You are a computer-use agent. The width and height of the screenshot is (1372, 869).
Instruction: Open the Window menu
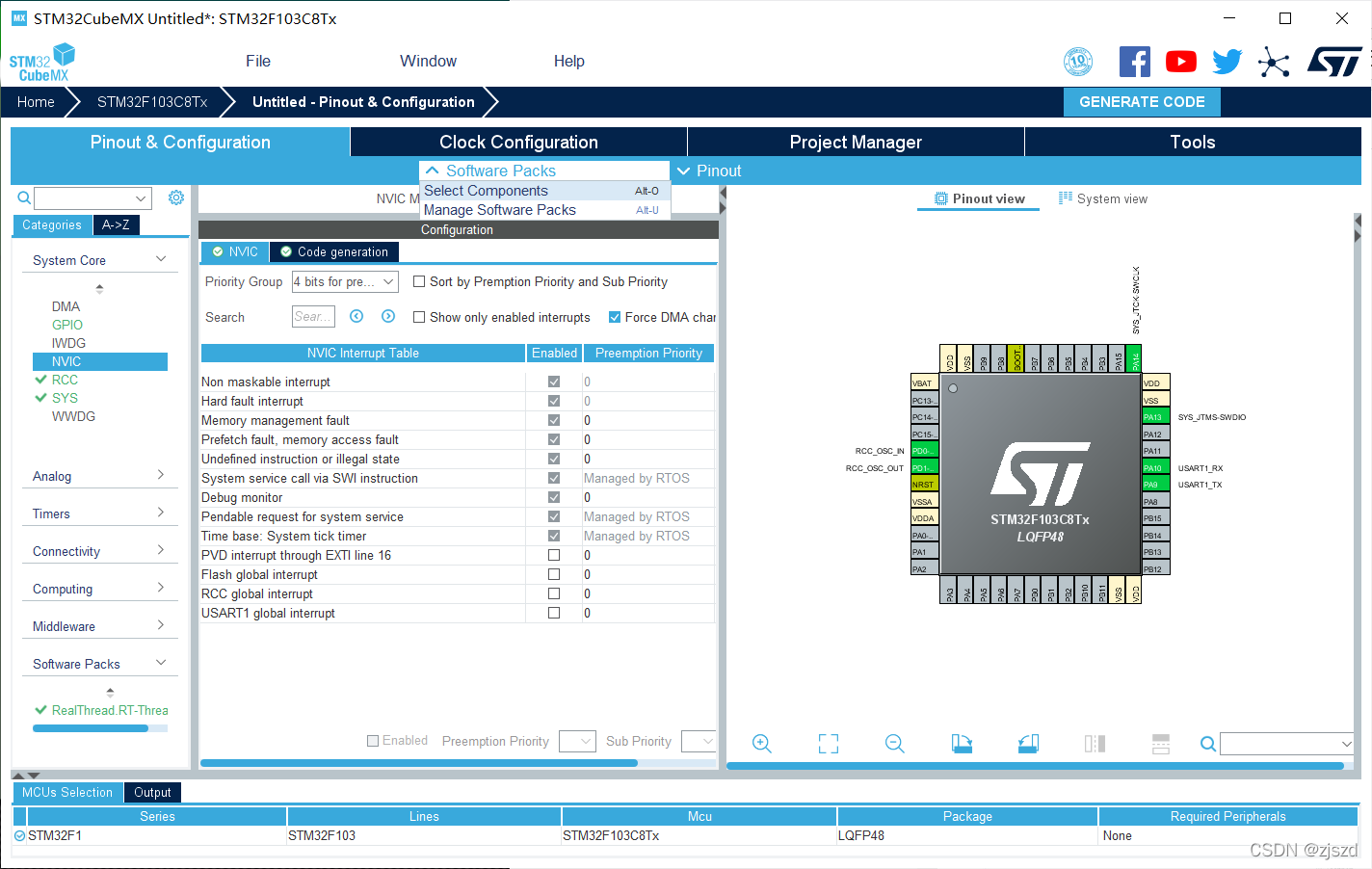428,61
